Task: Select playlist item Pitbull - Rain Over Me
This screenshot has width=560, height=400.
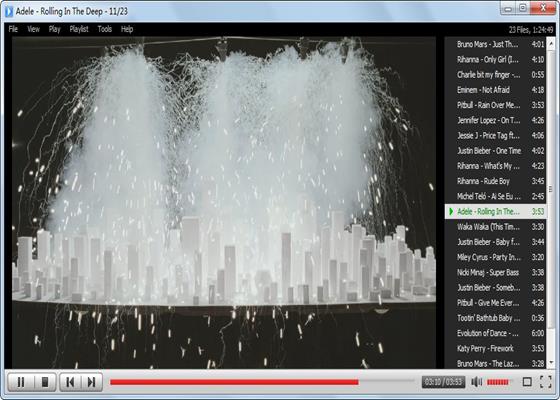Action: (x=495, y=105)
